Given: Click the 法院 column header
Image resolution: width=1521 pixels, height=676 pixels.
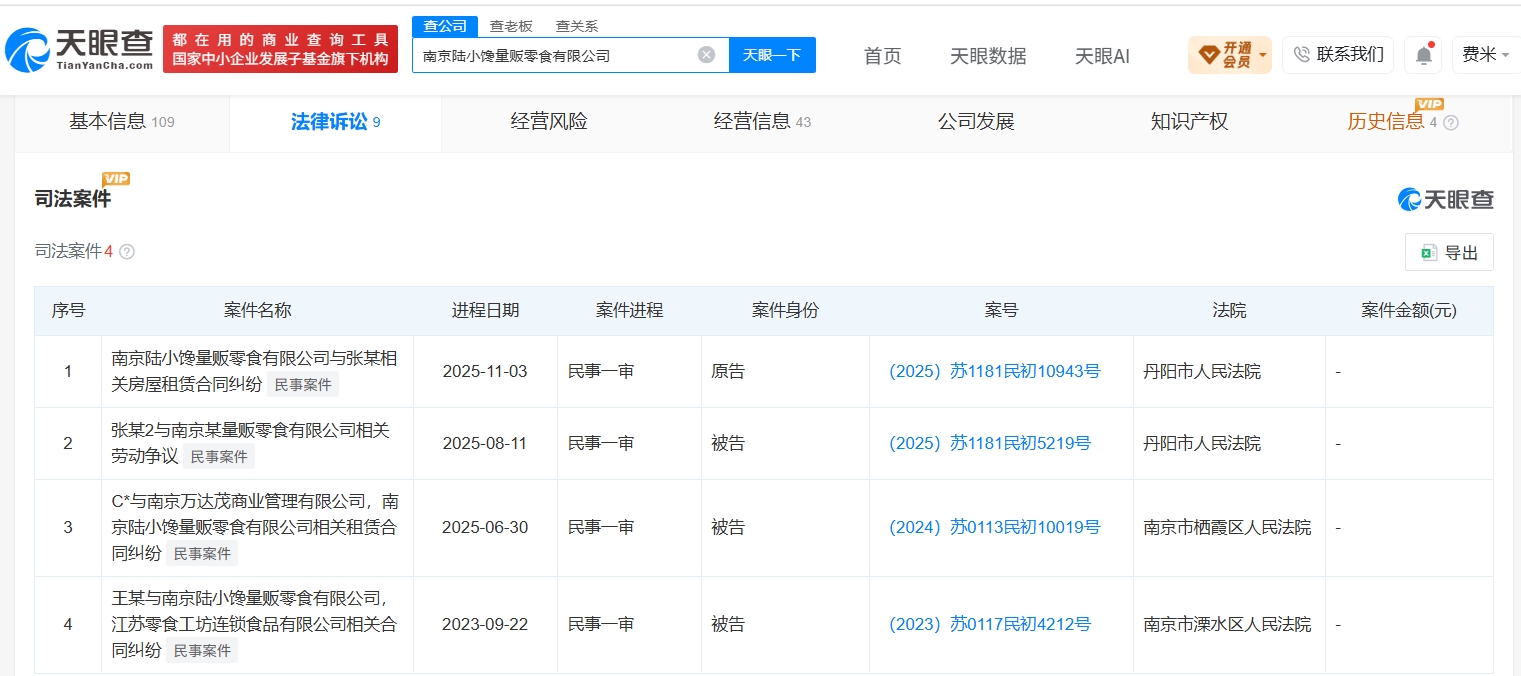Looking at the screenshot, I should click(1229, 310).
